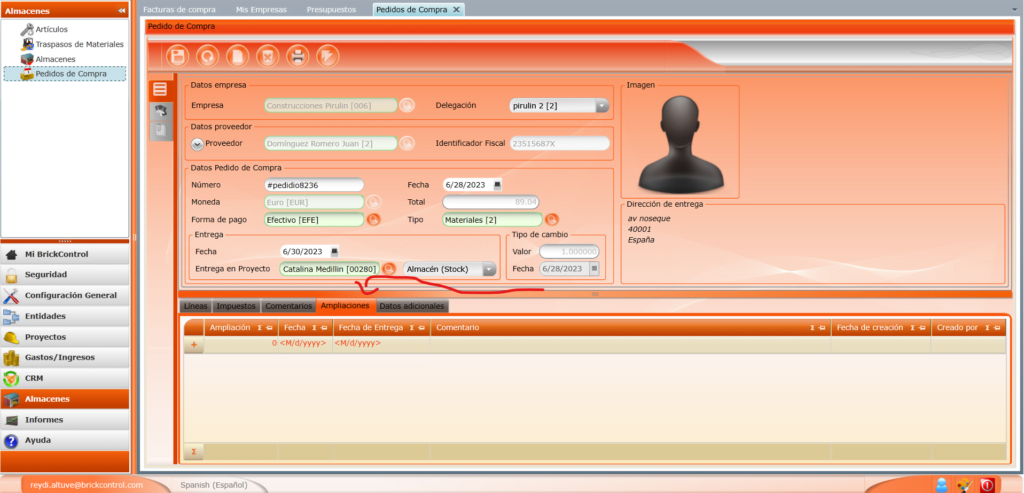Expand the Proveedor details arrow
The height and width of the screenshot is (493, 1024).
pos(197,144)
